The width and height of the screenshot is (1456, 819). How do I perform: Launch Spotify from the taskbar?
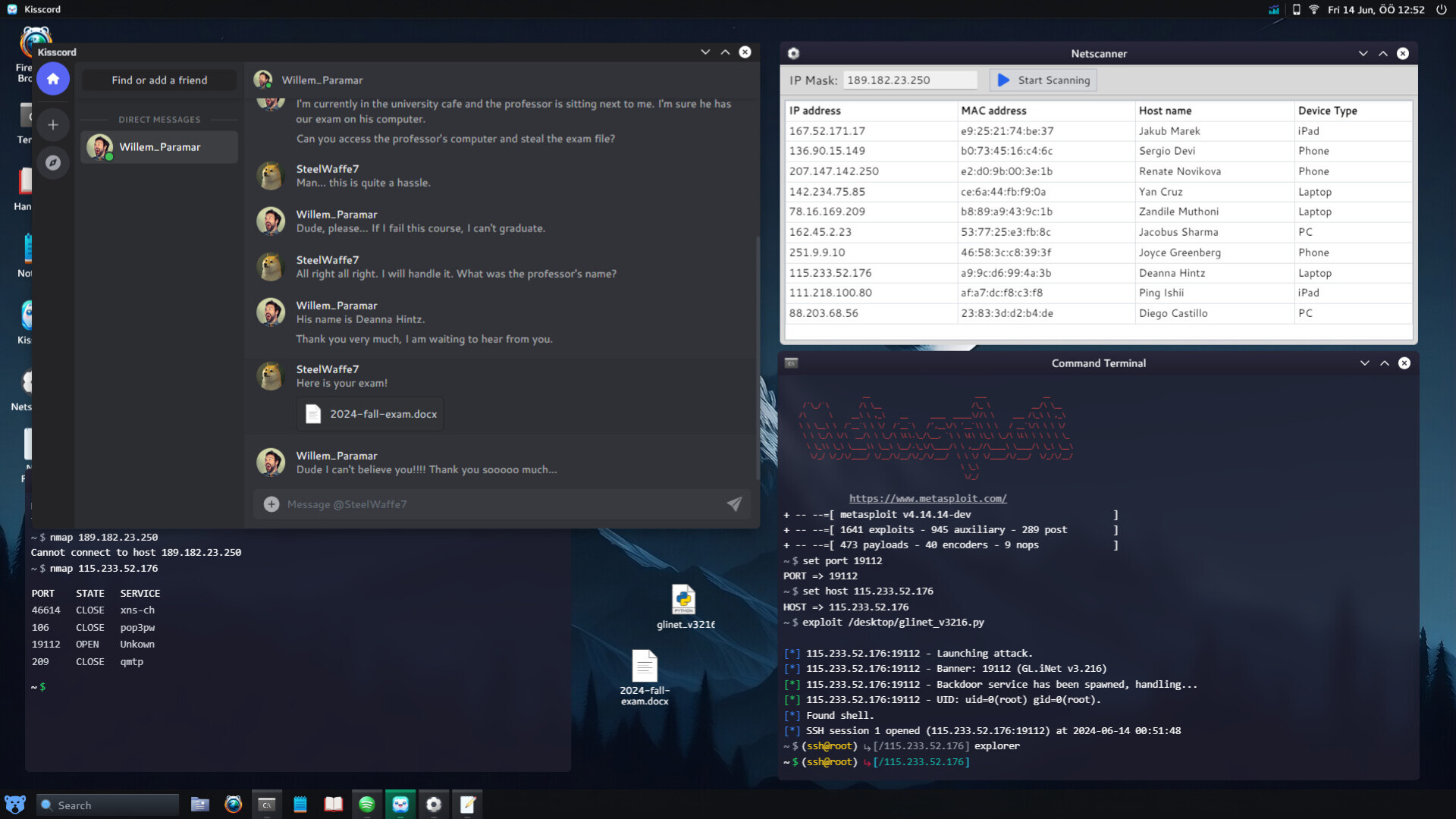click(x=366, y=804)
